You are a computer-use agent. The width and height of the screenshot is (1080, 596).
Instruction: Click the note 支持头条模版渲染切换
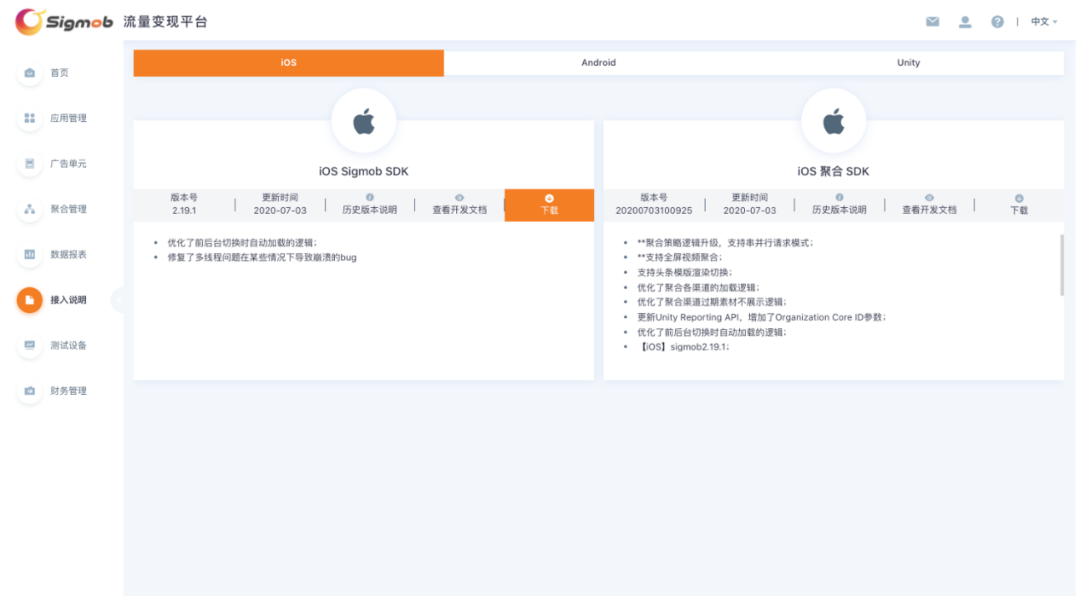(x=685, y=273)
